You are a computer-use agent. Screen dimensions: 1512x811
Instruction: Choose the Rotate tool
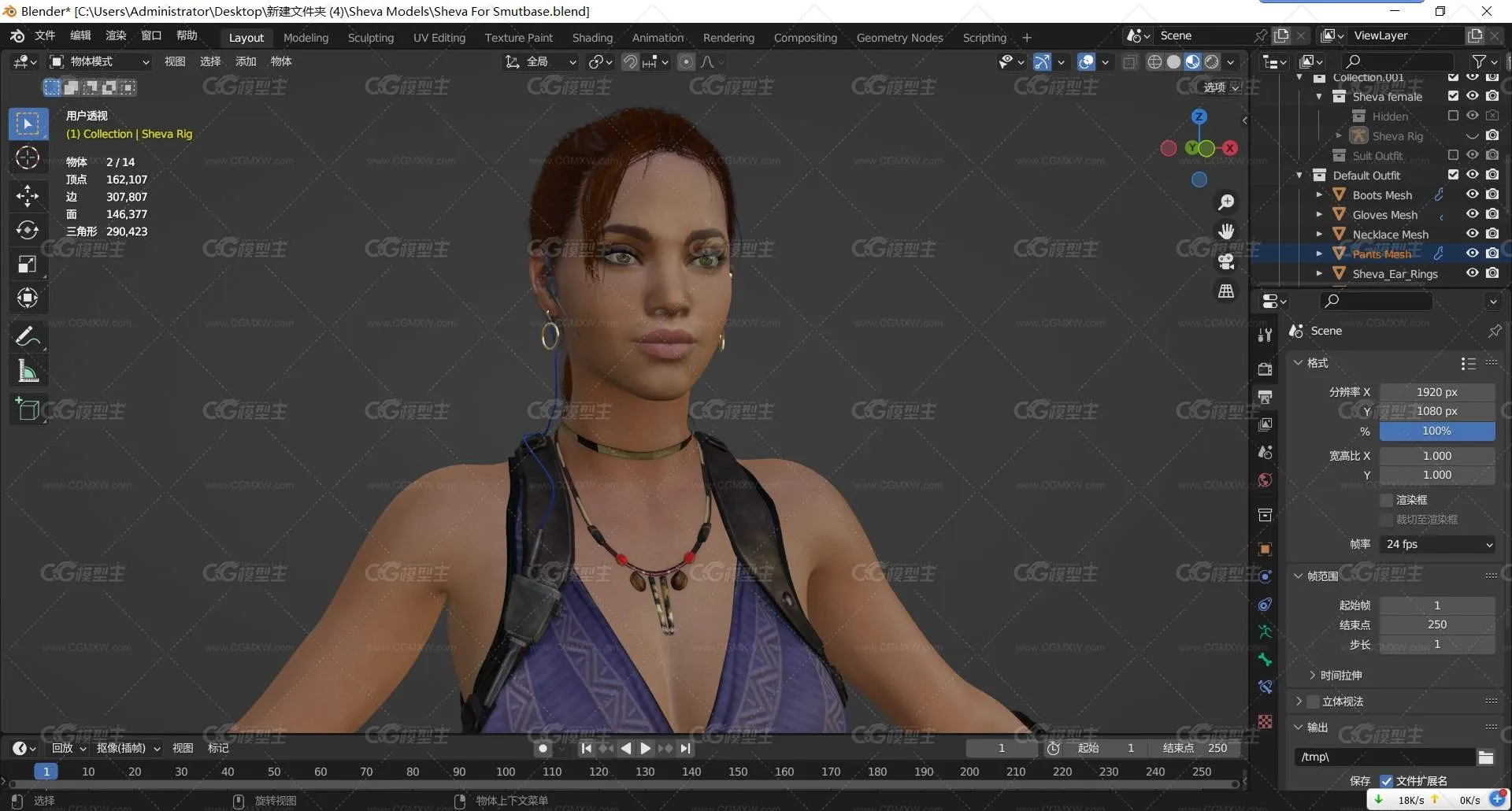click(28, 230)
